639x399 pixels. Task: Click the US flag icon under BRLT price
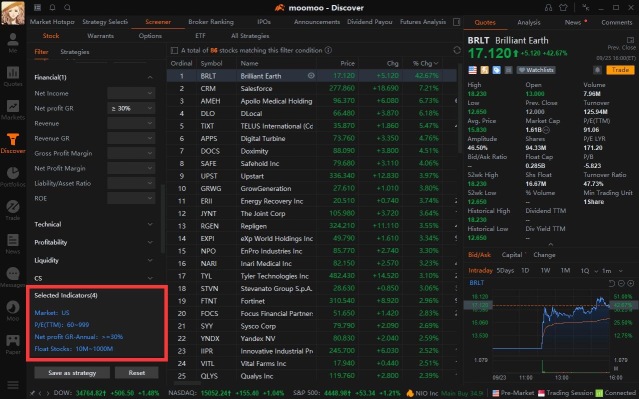(472, 70)
